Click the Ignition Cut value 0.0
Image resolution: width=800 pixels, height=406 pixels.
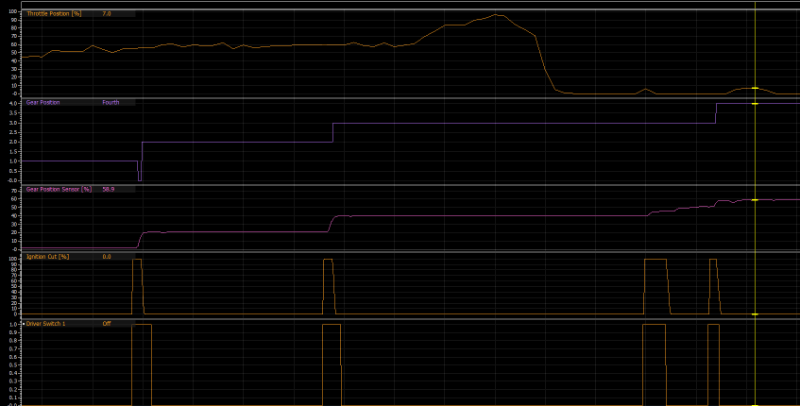point(107,256)
